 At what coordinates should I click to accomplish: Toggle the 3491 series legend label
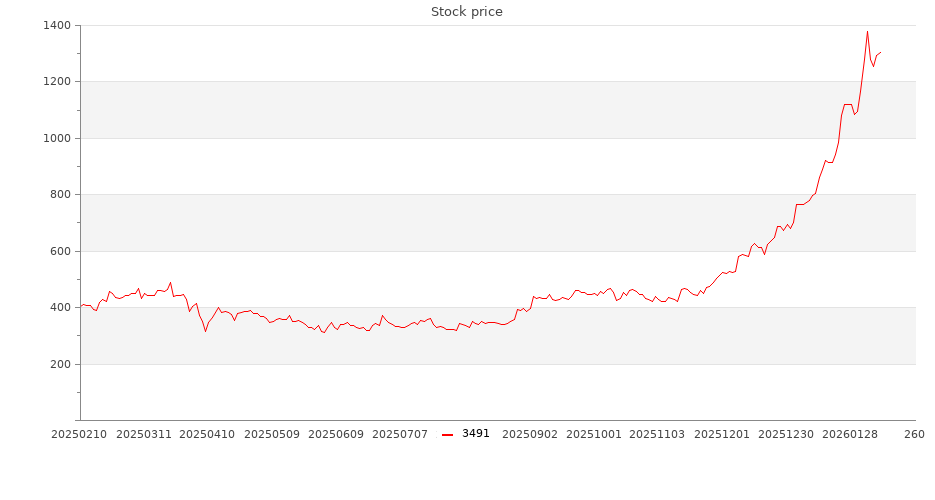476,434
